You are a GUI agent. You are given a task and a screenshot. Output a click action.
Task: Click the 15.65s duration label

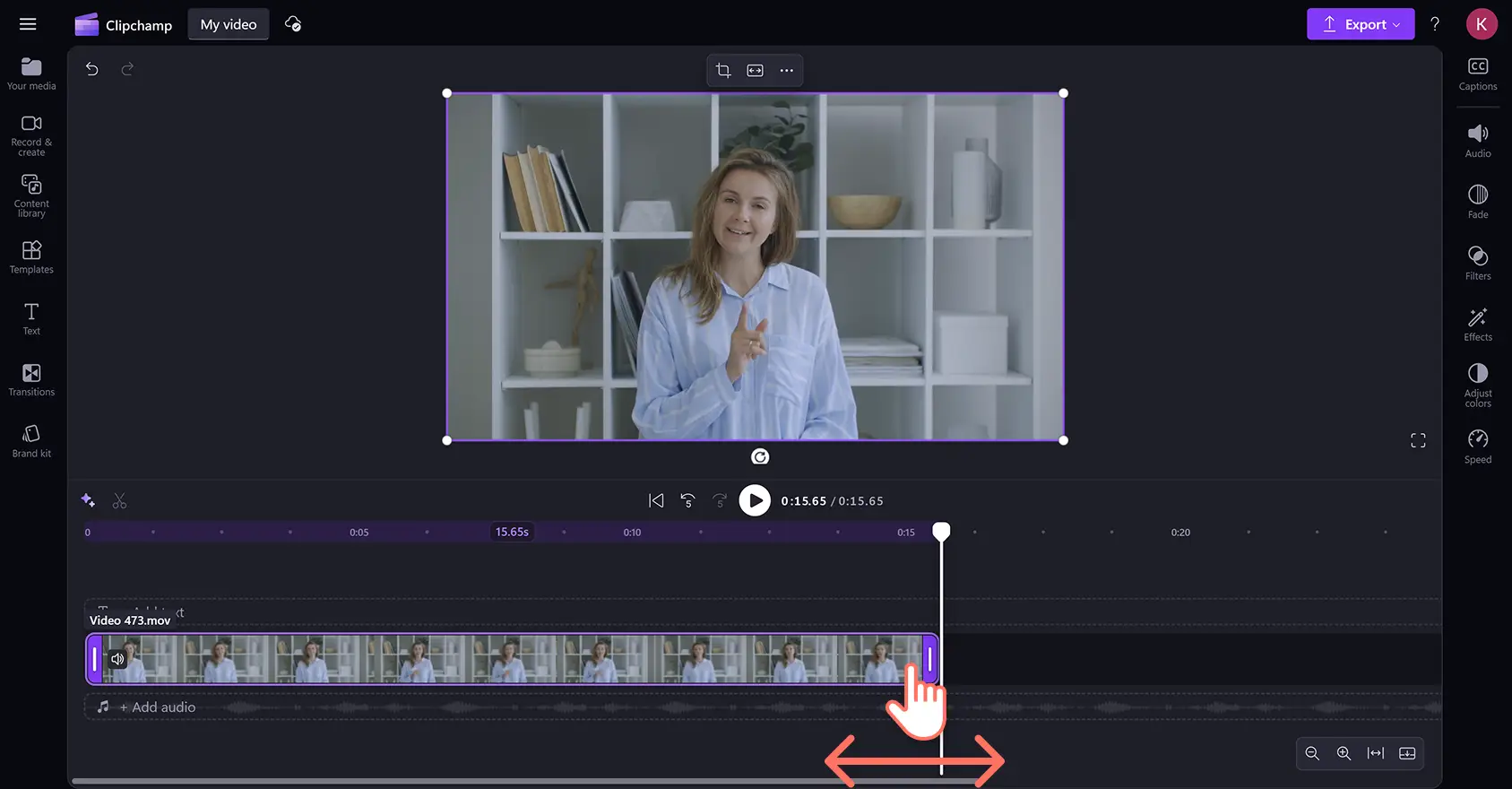tap(513, 532)
